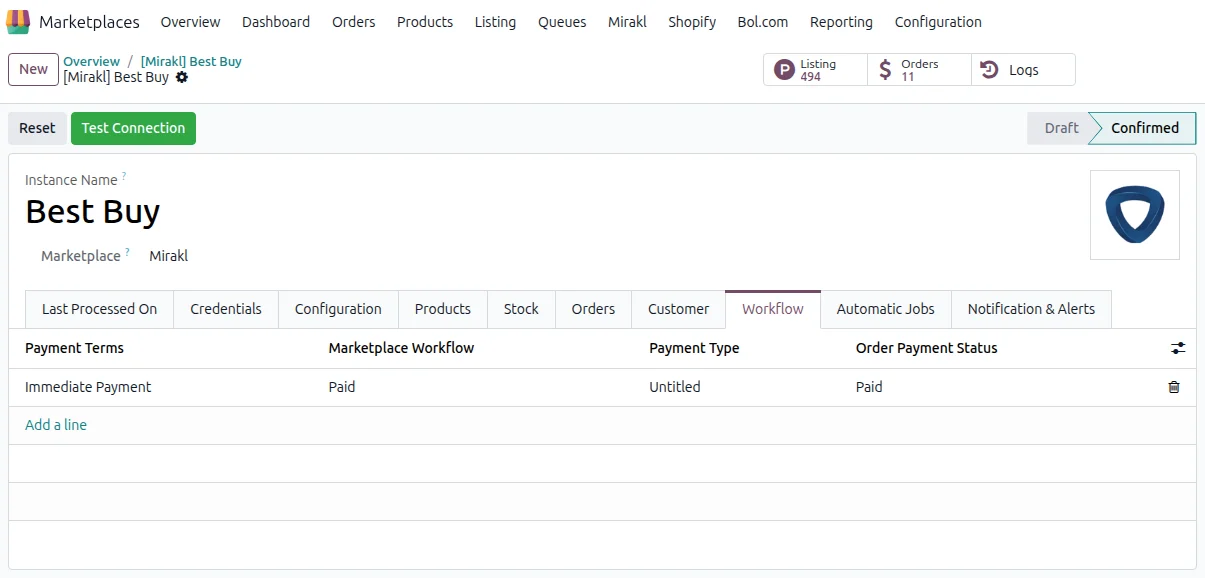Click the Best Buy instance logo image
Viewport: 1205px width, 578px height.
(1135, 215)
